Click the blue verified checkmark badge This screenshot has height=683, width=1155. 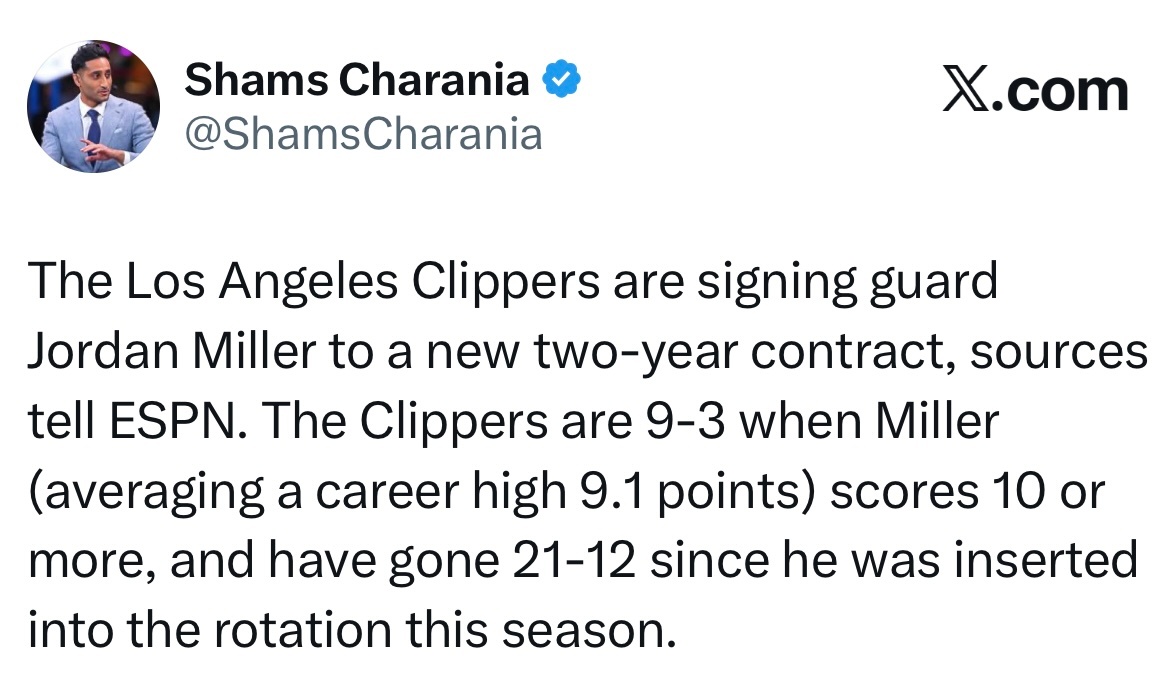pos(562,79)
